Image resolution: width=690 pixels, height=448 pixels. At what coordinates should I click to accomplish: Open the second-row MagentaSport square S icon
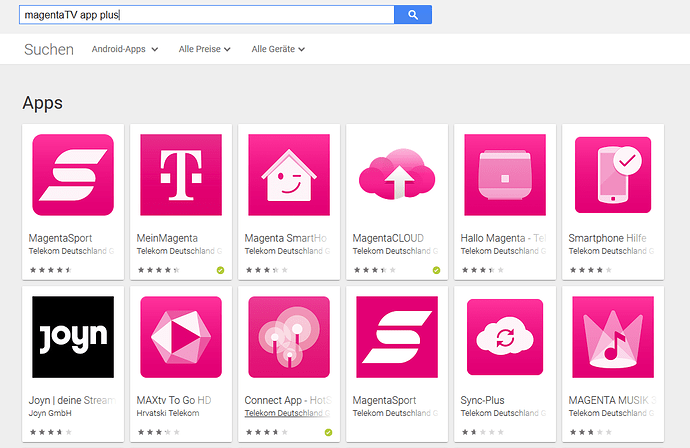397,337
